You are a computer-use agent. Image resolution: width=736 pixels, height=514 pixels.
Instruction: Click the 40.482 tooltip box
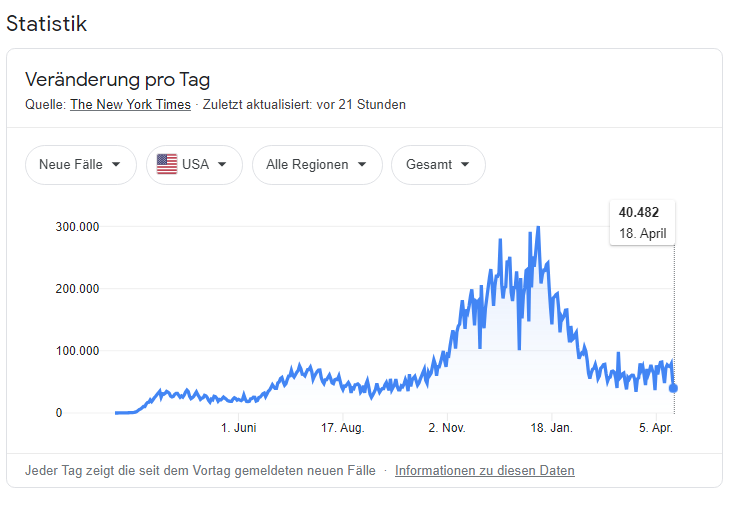click(642, 222)
